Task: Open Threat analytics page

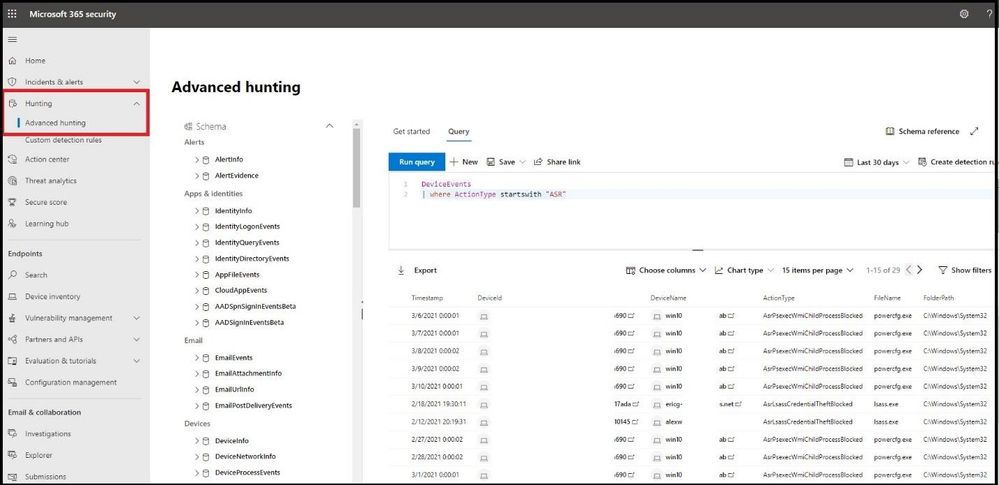Action: pyautogui.click(x=51, y=181)
